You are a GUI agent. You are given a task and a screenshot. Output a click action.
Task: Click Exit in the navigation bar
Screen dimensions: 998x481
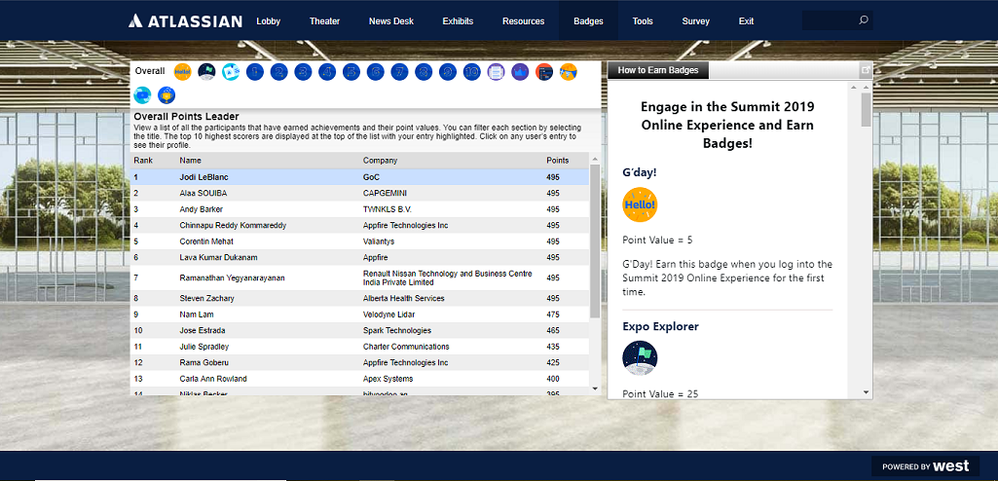pos(747,21)
